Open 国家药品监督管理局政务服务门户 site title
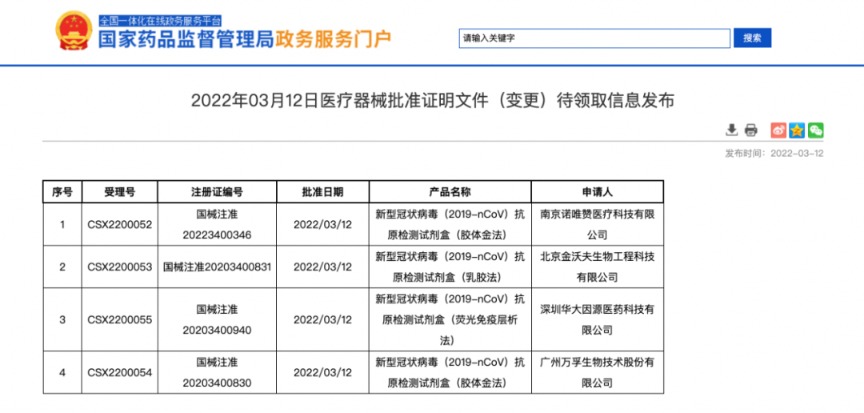Screen dimensions: 864x413 pyautogui.click(x=245, y=39)
